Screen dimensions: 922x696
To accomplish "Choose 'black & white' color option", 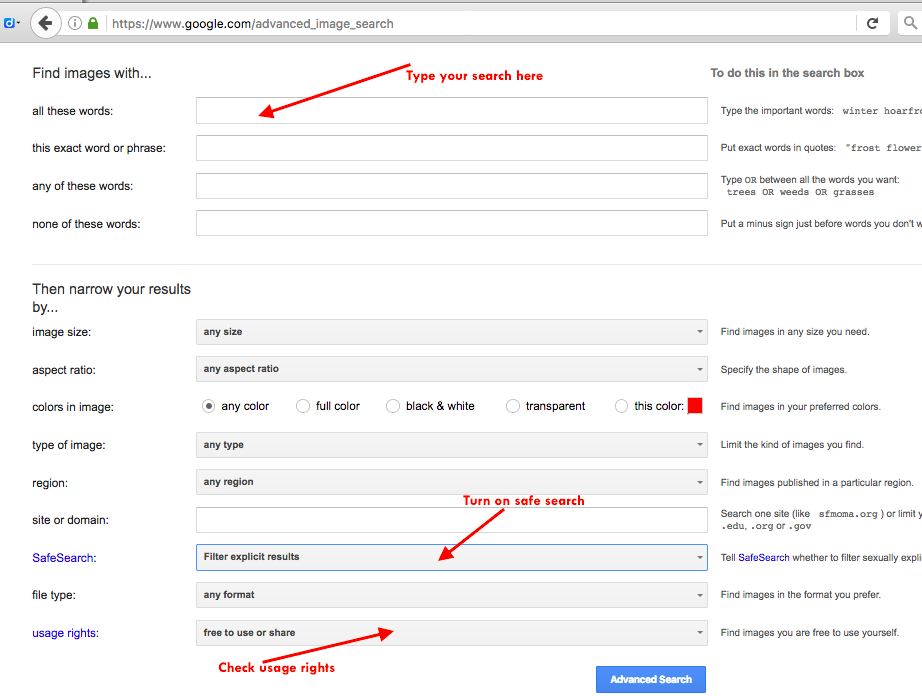I will (393, 406).
